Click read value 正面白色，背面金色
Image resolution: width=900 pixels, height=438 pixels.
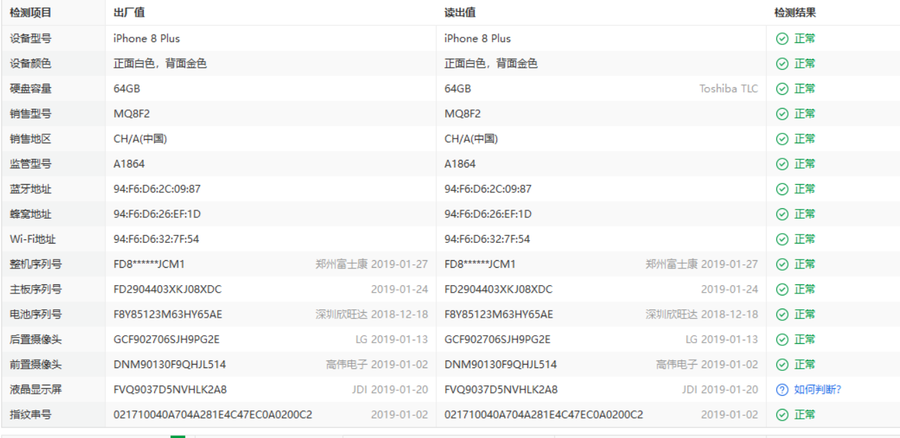pyautogui.click(x=491, y=64)
